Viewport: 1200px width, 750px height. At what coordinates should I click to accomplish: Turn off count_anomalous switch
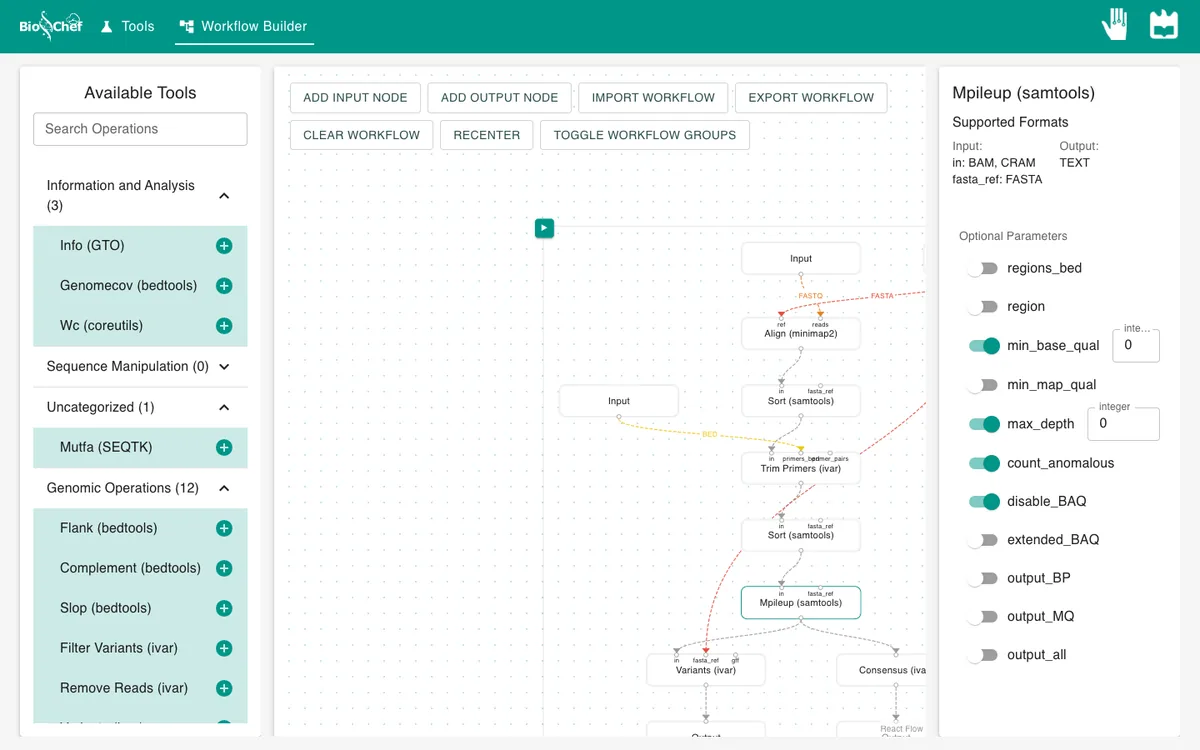(x=984, y=463)
